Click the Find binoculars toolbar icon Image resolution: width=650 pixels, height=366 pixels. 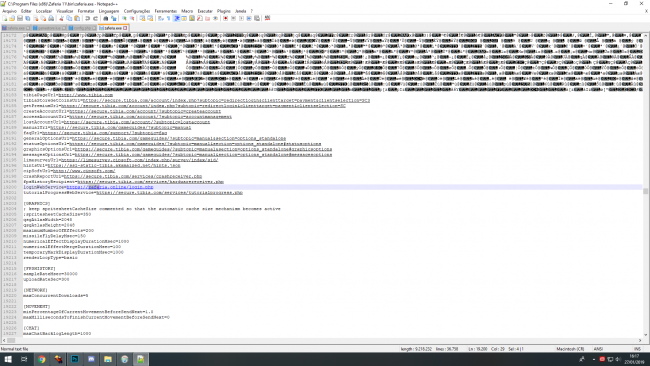tap(105, 18)
